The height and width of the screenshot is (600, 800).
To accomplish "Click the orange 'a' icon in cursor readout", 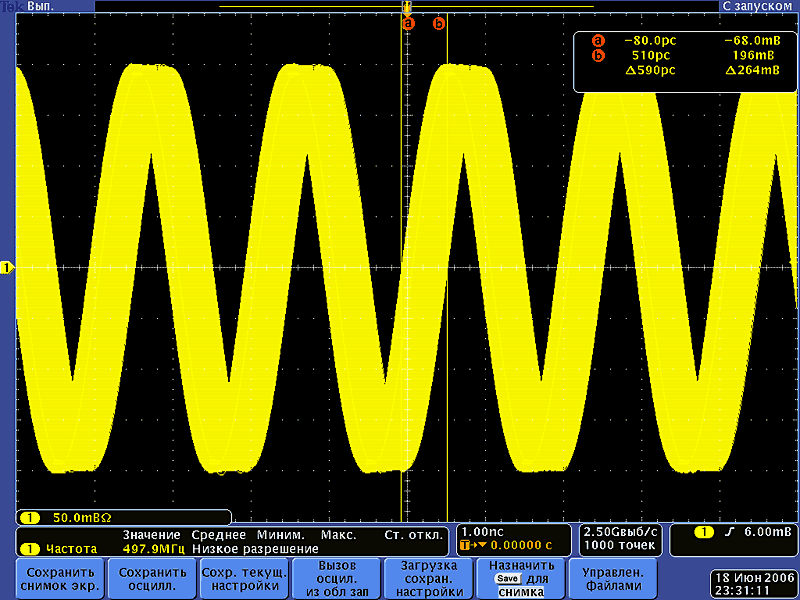I will 599,41.
